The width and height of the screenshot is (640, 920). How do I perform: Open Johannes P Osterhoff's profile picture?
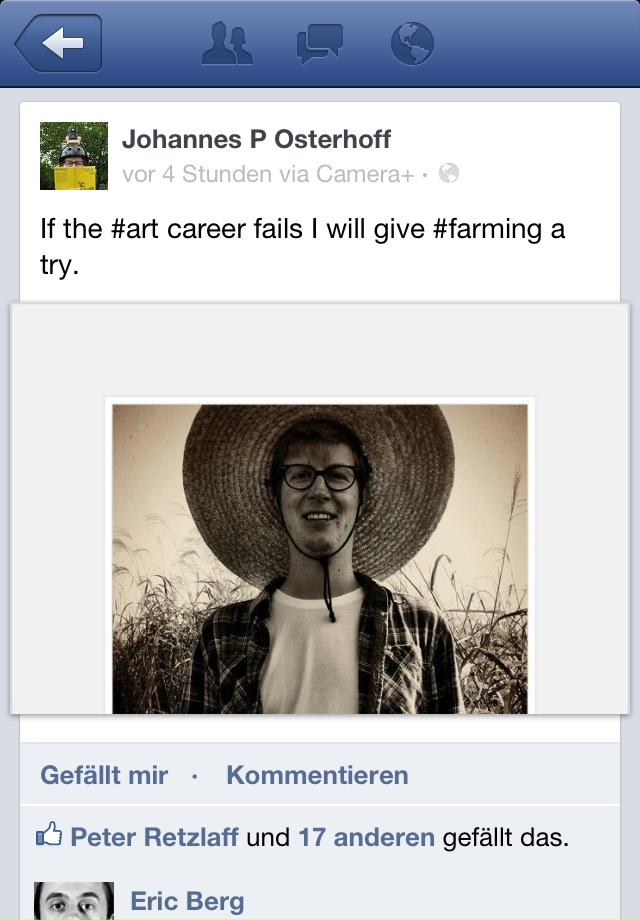74,156
